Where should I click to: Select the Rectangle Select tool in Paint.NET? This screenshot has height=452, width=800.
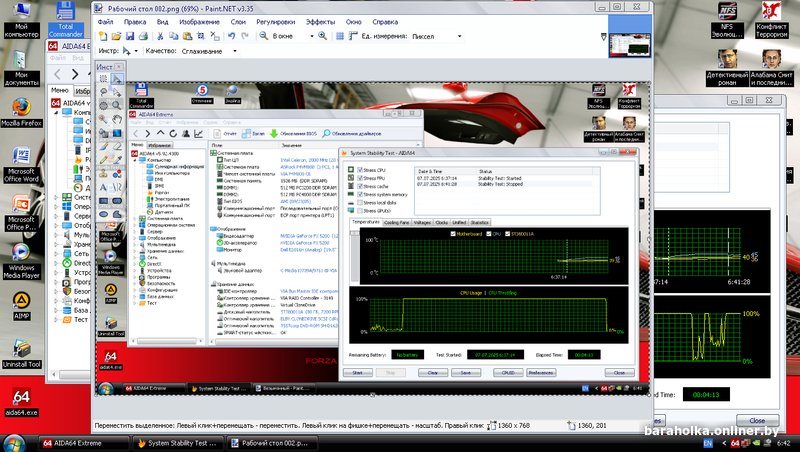(x=103, y=79)
